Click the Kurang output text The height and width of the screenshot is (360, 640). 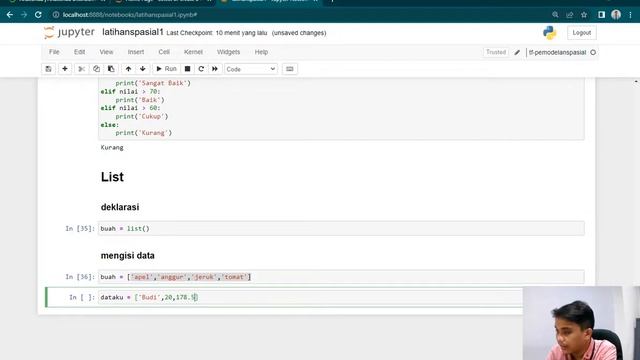click(x=112, y=147)
